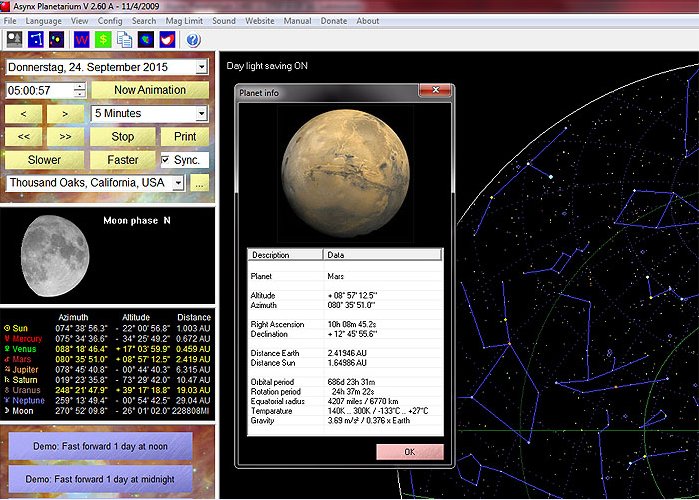The width and height of the screenshot is (699, 500).
Task: Open the Thousand Oaks location dropdown
Action: click(x=178, y=183)
